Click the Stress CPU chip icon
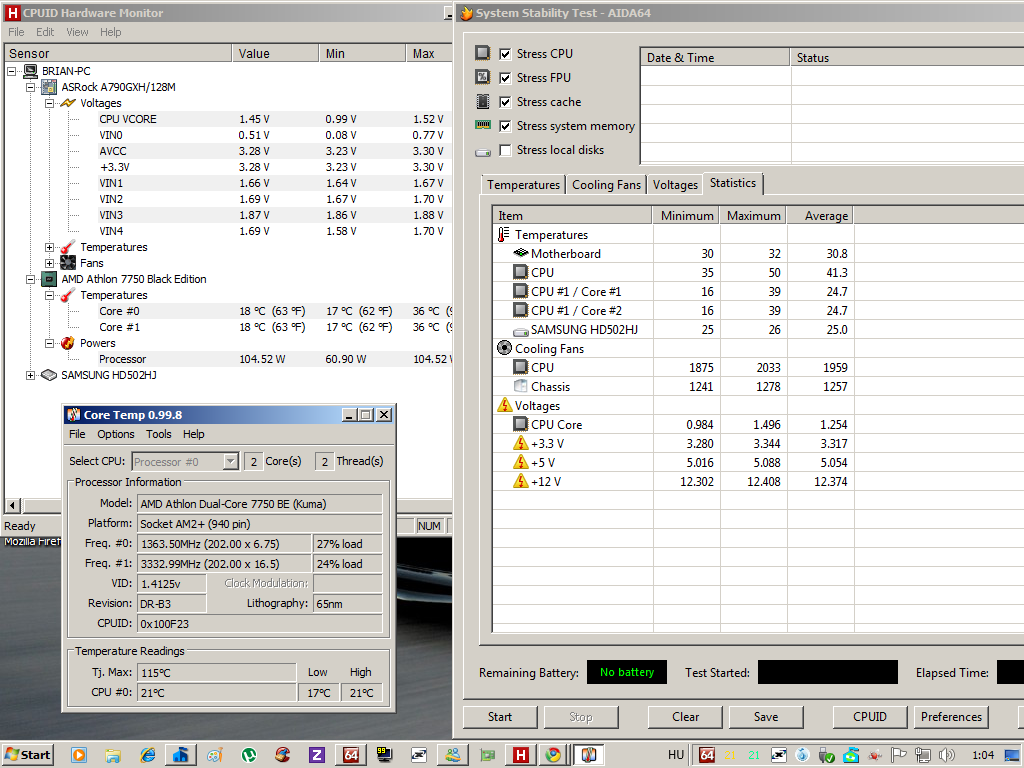1024x768 pixels. tap(483, 53)
